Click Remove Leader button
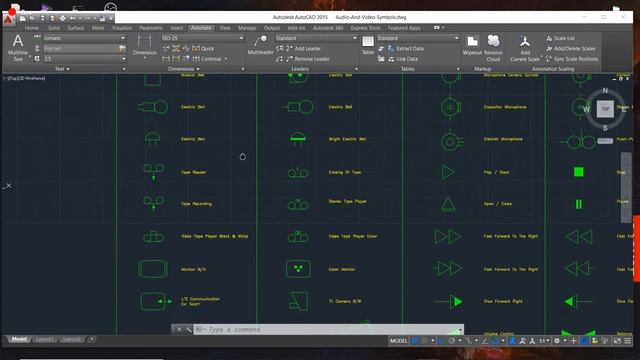The width and height of the screenshot is (640, 360). (307, 59)
